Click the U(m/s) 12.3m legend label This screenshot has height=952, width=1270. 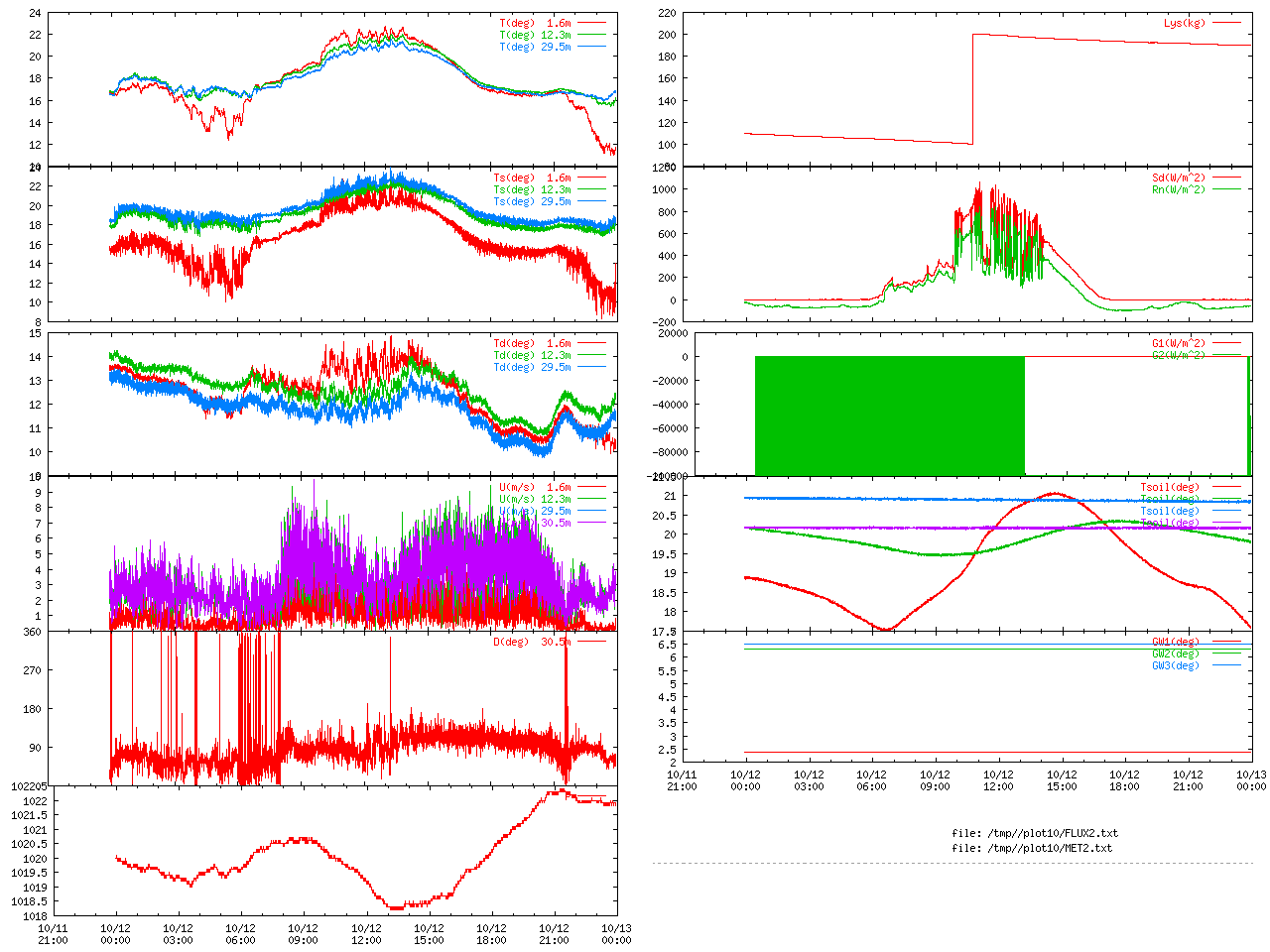(535, 500)
